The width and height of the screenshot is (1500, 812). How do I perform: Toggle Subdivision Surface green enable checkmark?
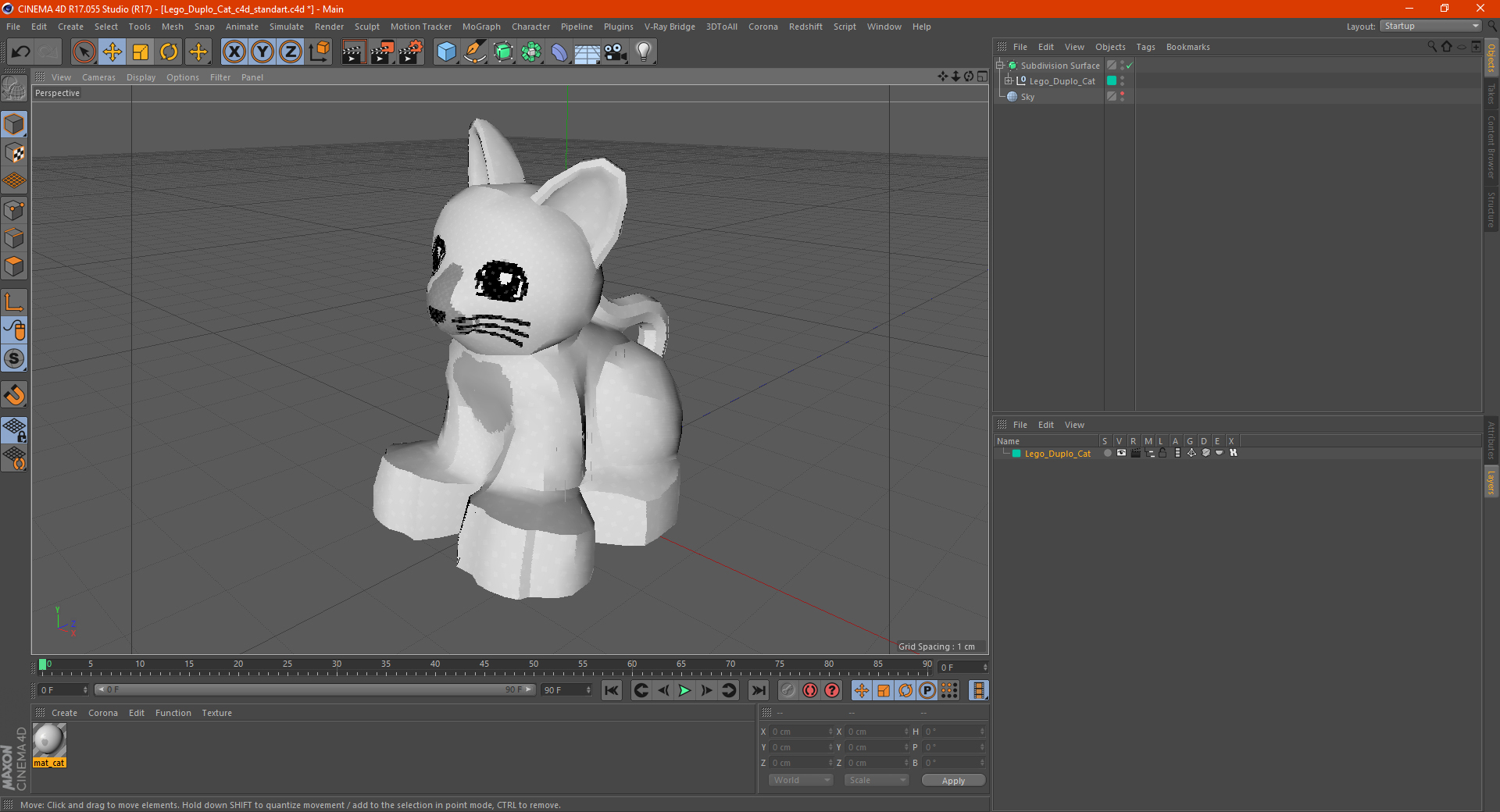coord(1129,66)
